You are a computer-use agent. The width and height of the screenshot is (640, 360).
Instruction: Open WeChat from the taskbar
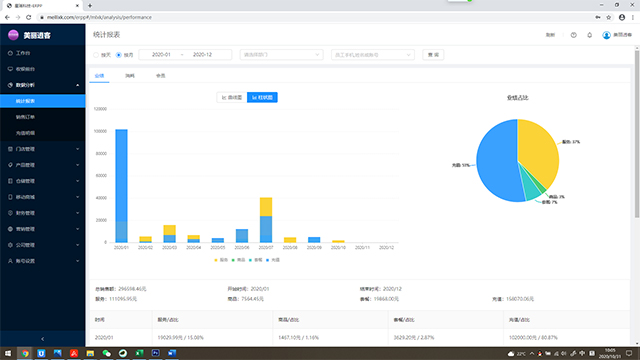pos(107,353)
